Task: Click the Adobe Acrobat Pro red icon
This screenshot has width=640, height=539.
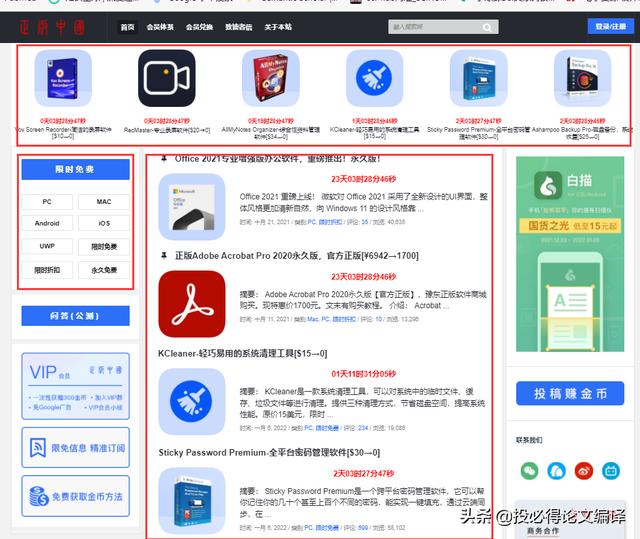Action: [x=191, y=303]
